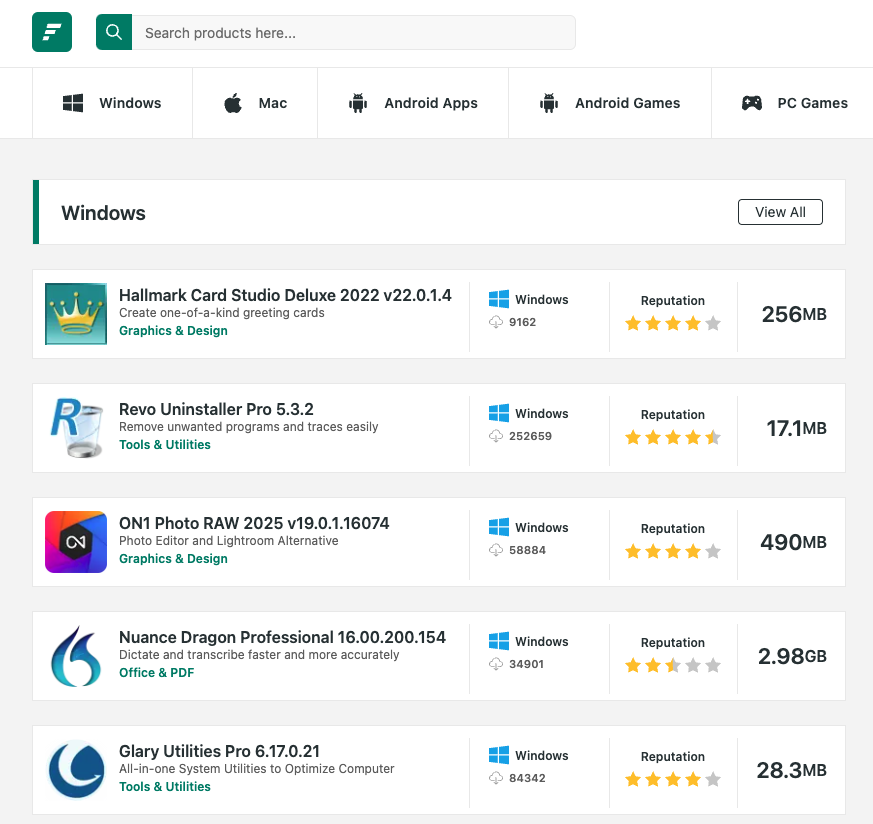
Task: Click the Windows platform icon in Hallmark row
Action: click(498, 299)
